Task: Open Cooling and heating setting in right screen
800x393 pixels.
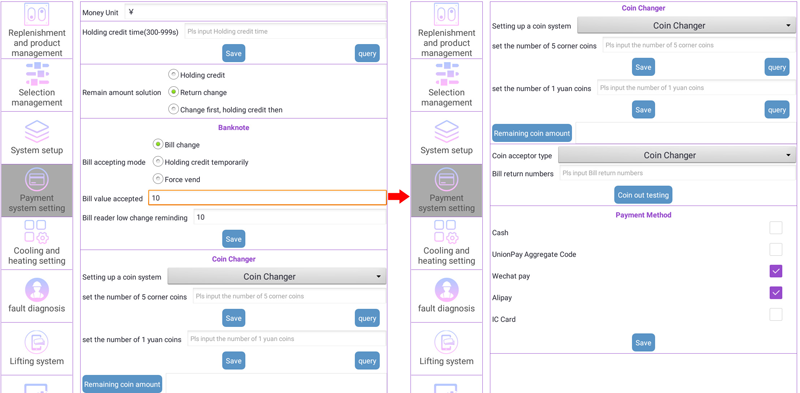Action: (446, 243)
